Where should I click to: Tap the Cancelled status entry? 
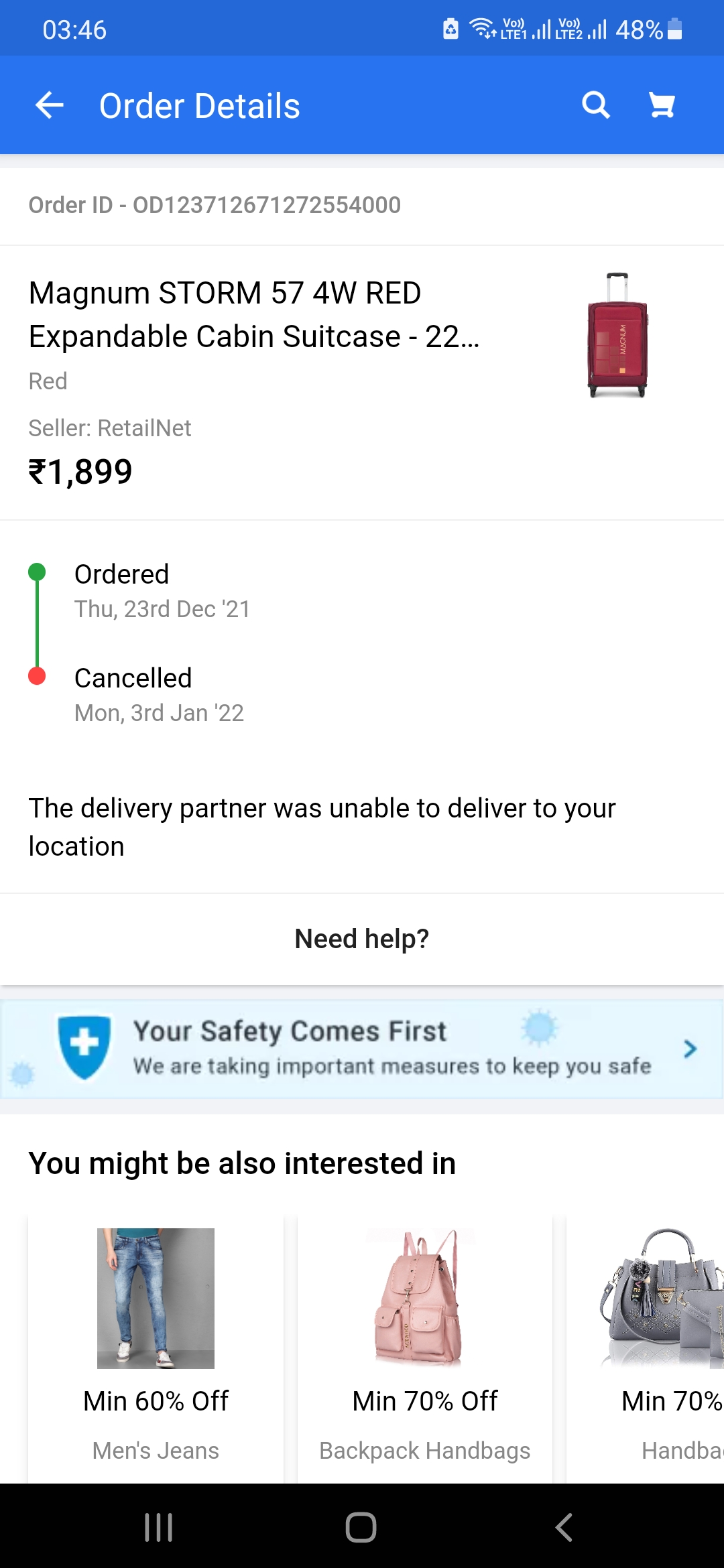(133, 678)
